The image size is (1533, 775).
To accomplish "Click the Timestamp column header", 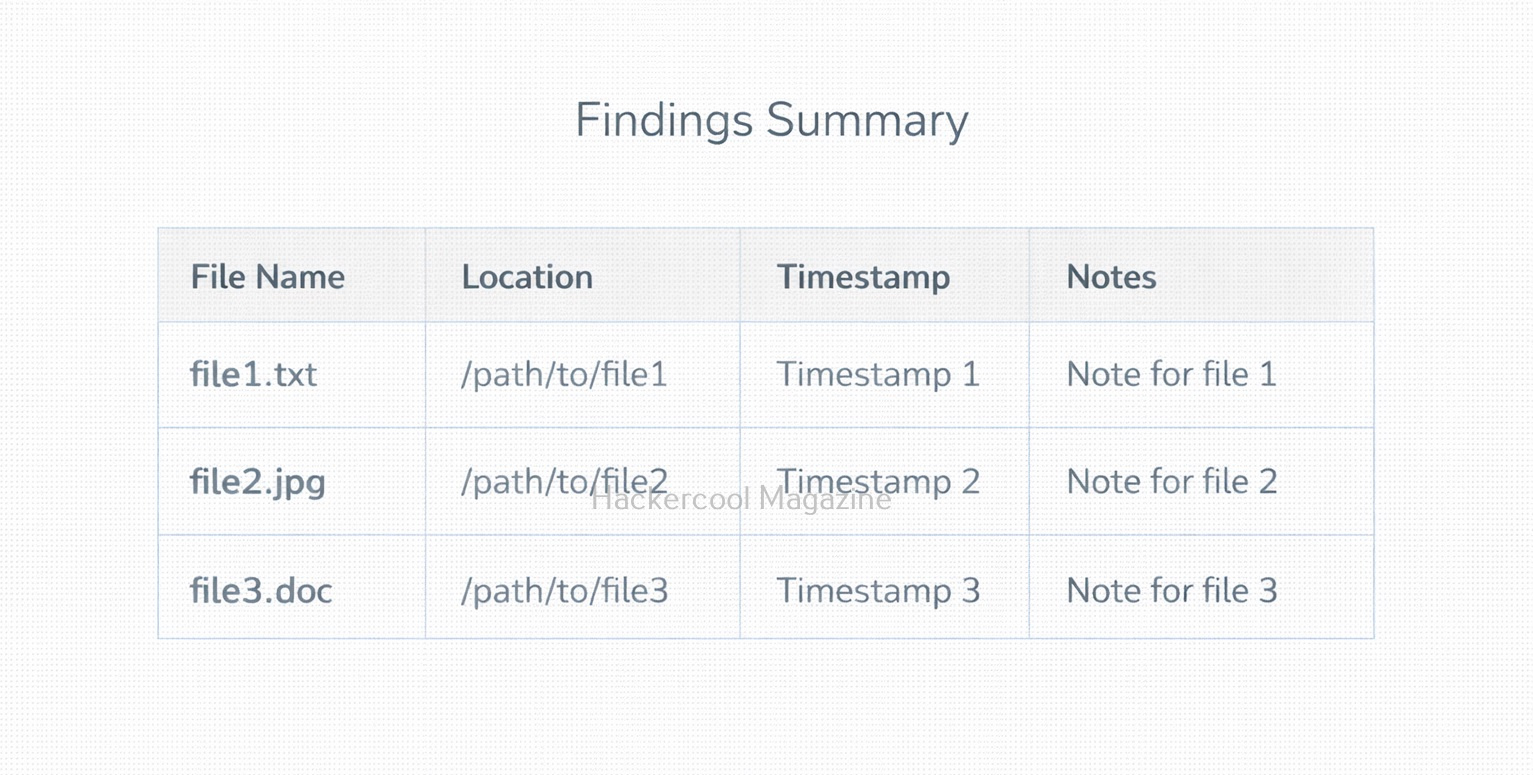I will (863, 277).
